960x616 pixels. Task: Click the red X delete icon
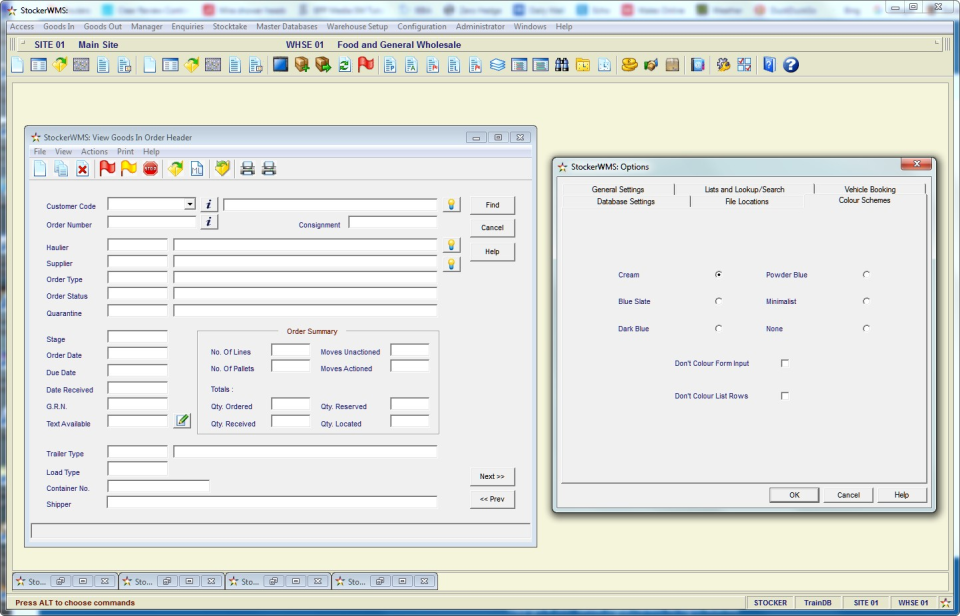tap(82, 169)
